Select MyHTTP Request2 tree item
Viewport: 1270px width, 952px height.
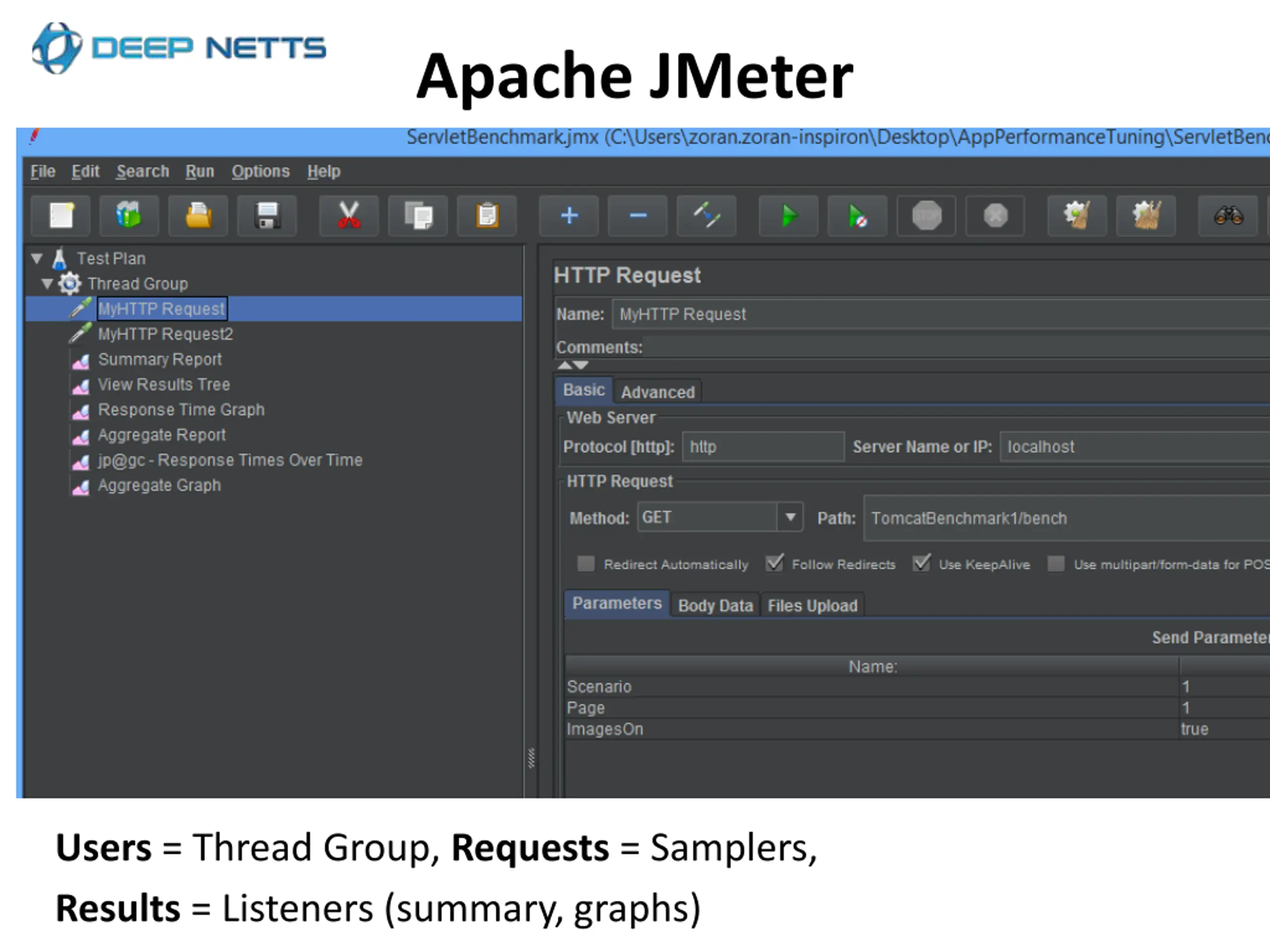coord(165,334)
